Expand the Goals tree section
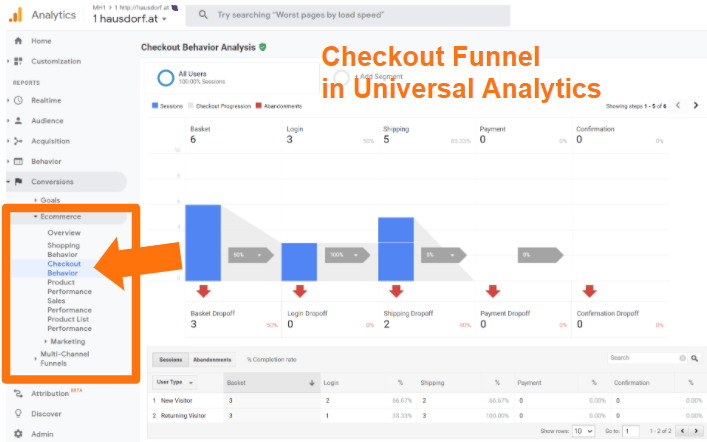707x442 pixels. pos(35,200)
